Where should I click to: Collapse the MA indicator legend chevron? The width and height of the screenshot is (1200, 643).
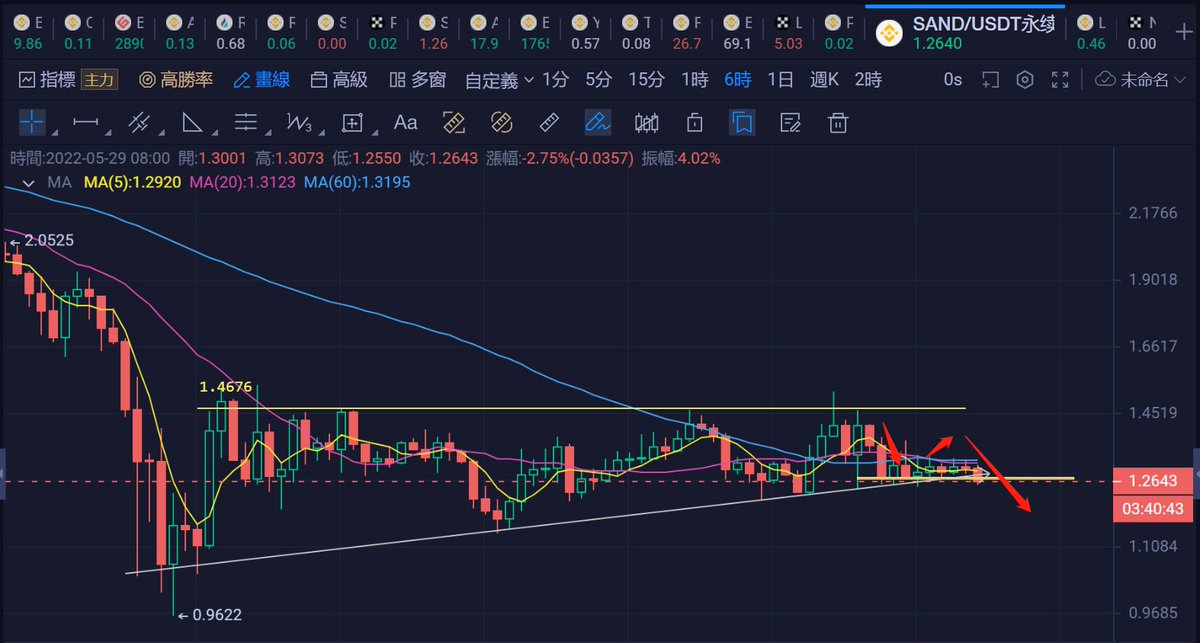28,183
